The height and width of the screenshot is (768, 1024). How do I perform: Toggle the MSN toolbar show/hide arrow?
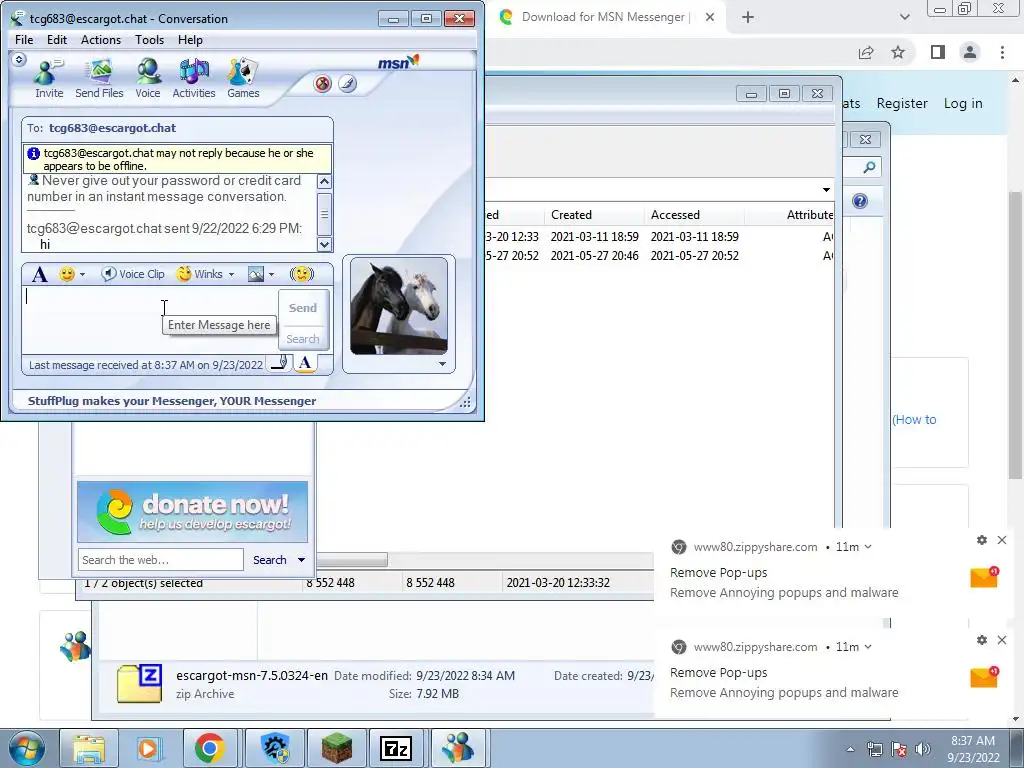19,59
